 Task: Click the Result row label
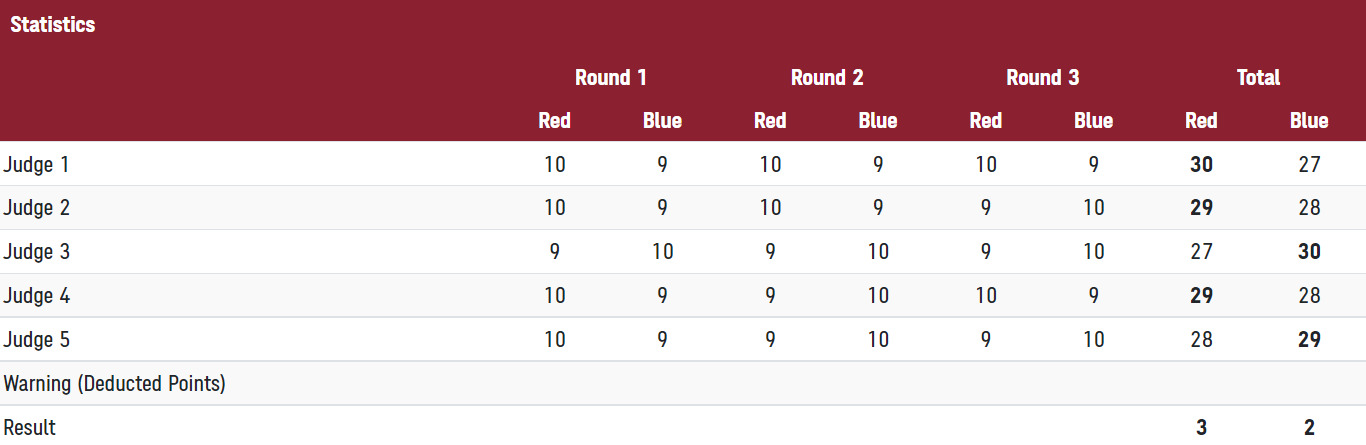pos(30,428)
